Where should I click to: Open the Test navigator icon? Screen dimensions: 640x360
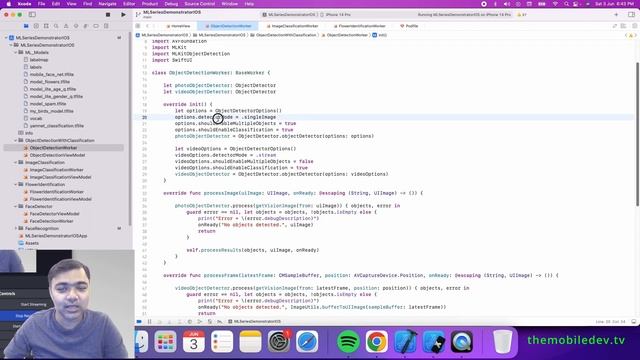(76, 26)
